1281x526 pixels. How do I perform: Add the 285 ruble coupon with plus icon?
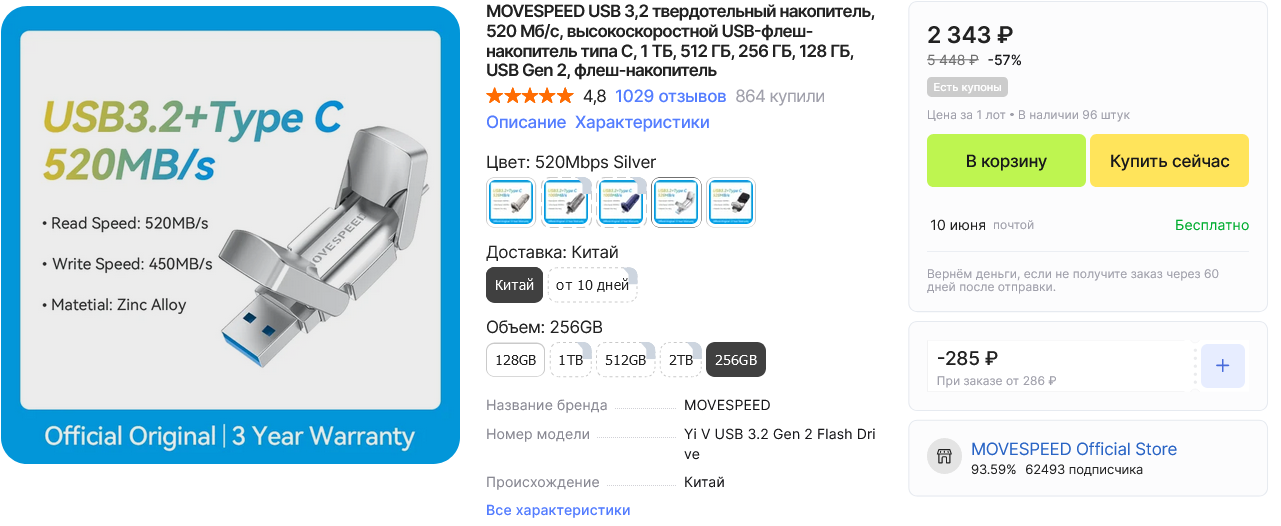click(1222, 366)
